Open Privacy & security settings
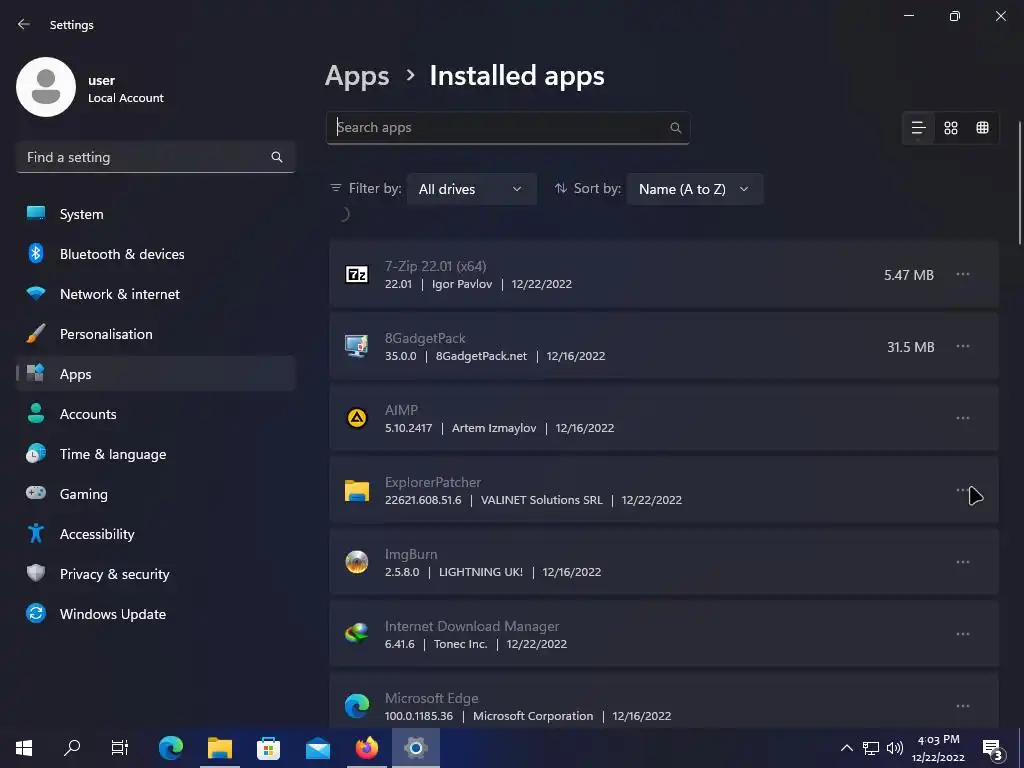1024x768 pixels. 155,574
